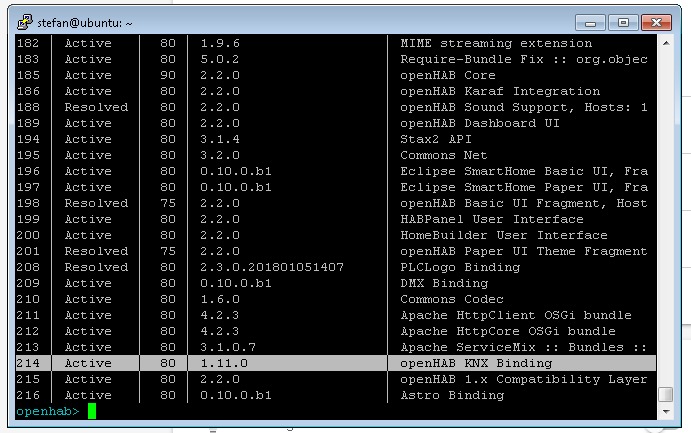Image resolution: width=691 pixels, height=433 pixels.
Task: Click version 2.3.0.201801051407 text
Action: pos(271,267)
